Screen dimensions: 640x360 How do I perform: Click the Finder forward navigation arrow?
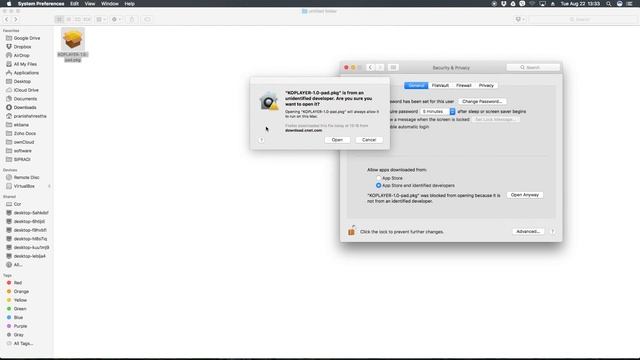pos(16,19)
